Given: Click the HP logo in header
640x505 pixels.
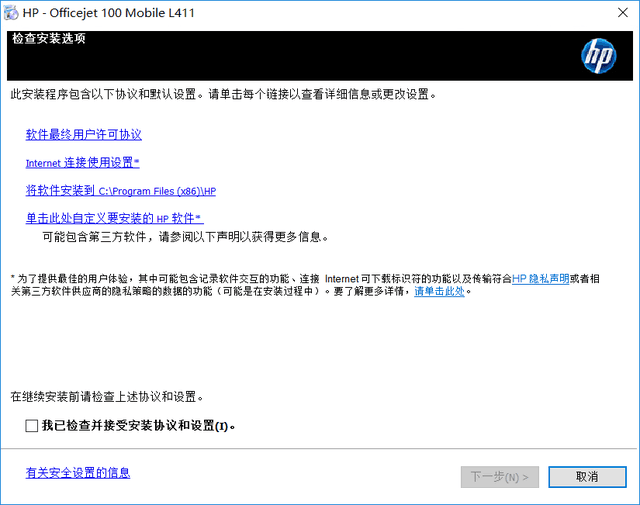Looking at the screenshot, I should (x=598, y=56).
